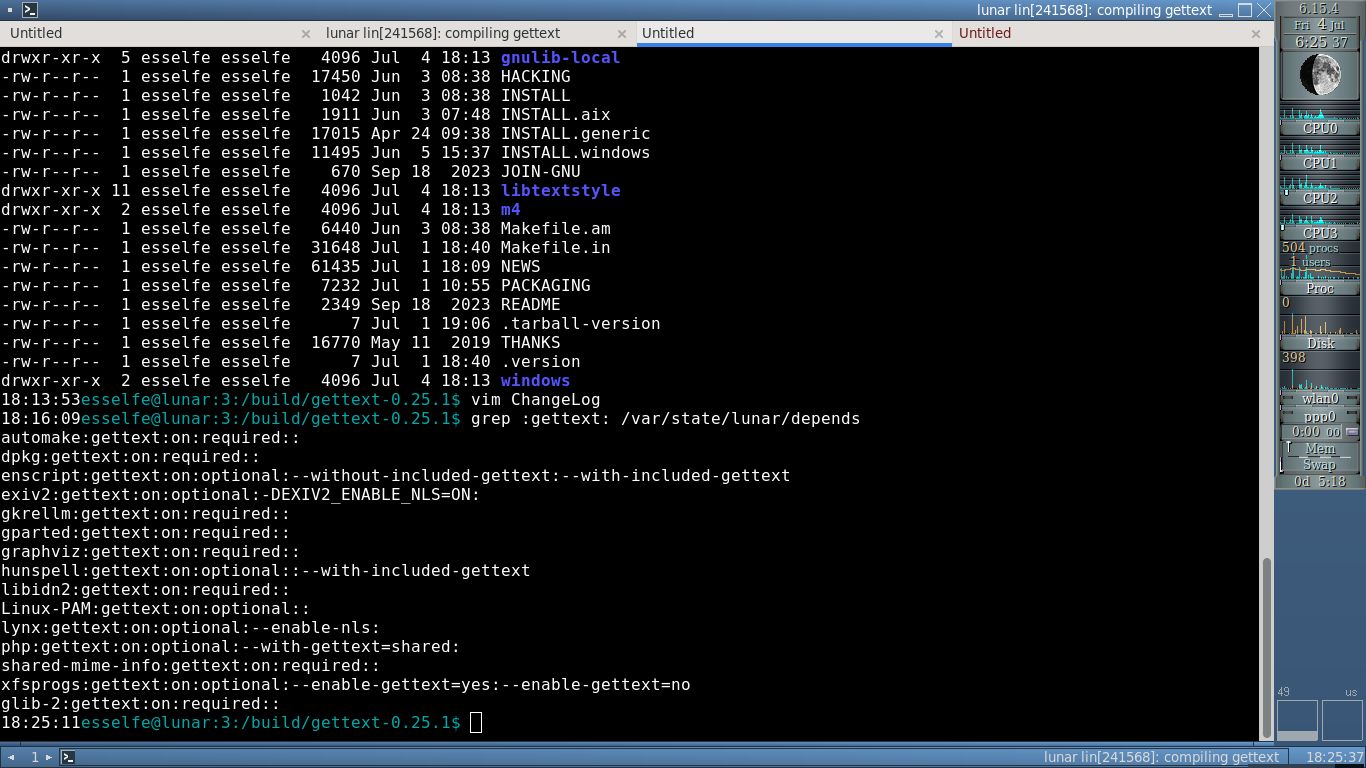Click the 18:25:37 clock in taskbar
This screenshot has height=768, width=1366.
tap(1335, 757)
